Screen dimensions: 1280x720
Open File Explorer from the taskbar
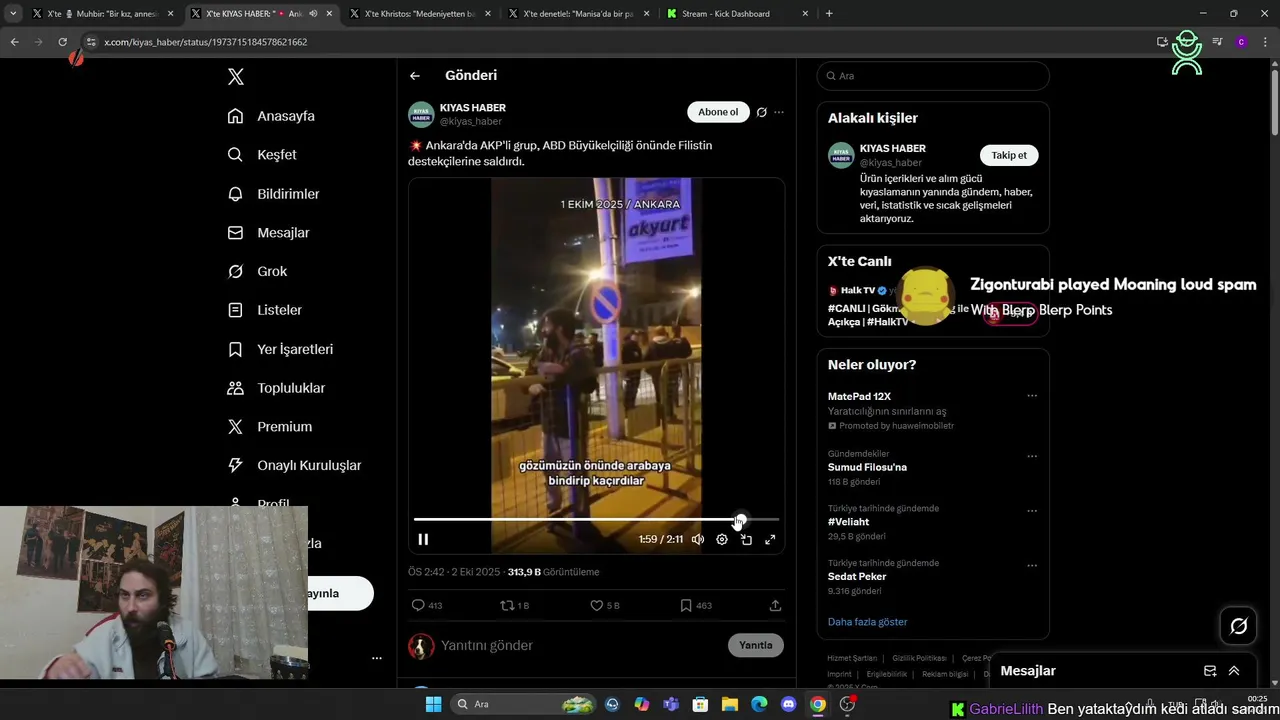[730, 704]
